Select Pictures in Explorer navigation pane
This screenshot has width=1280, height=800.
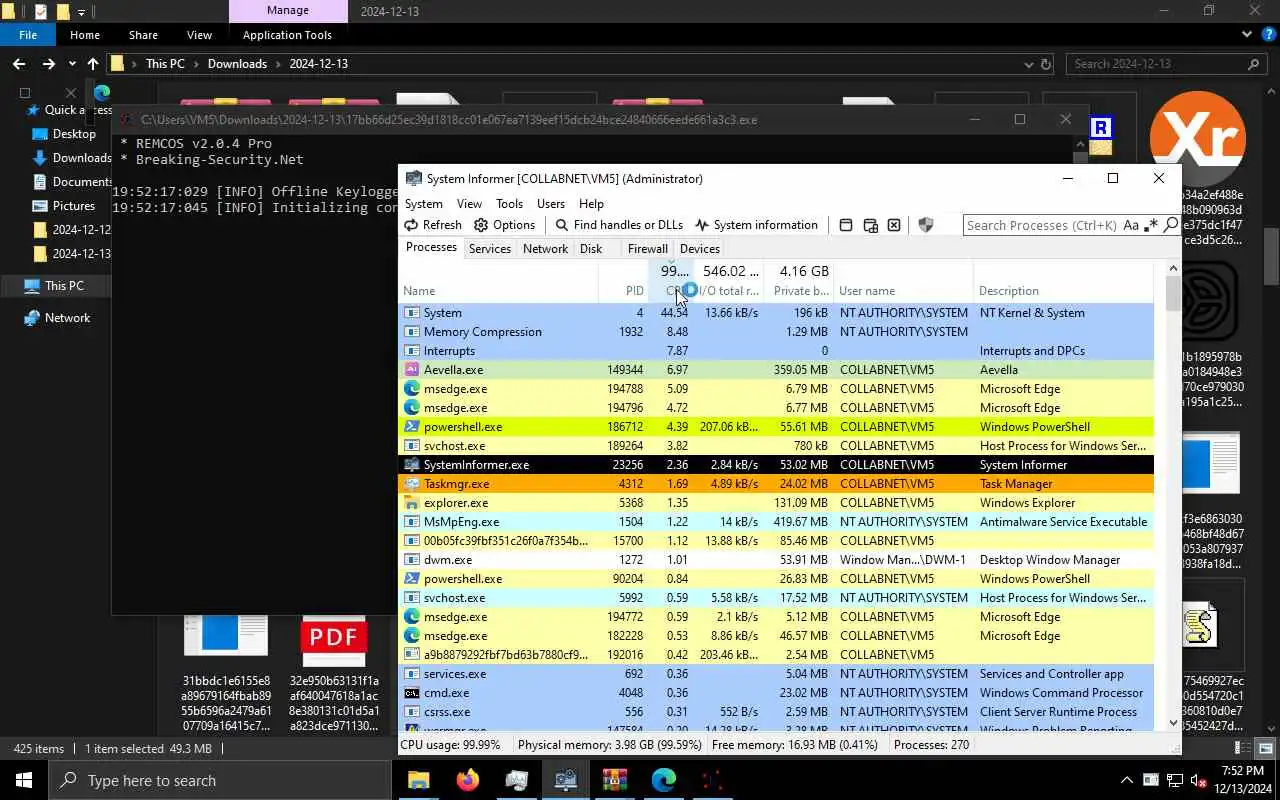pos(73,206)
